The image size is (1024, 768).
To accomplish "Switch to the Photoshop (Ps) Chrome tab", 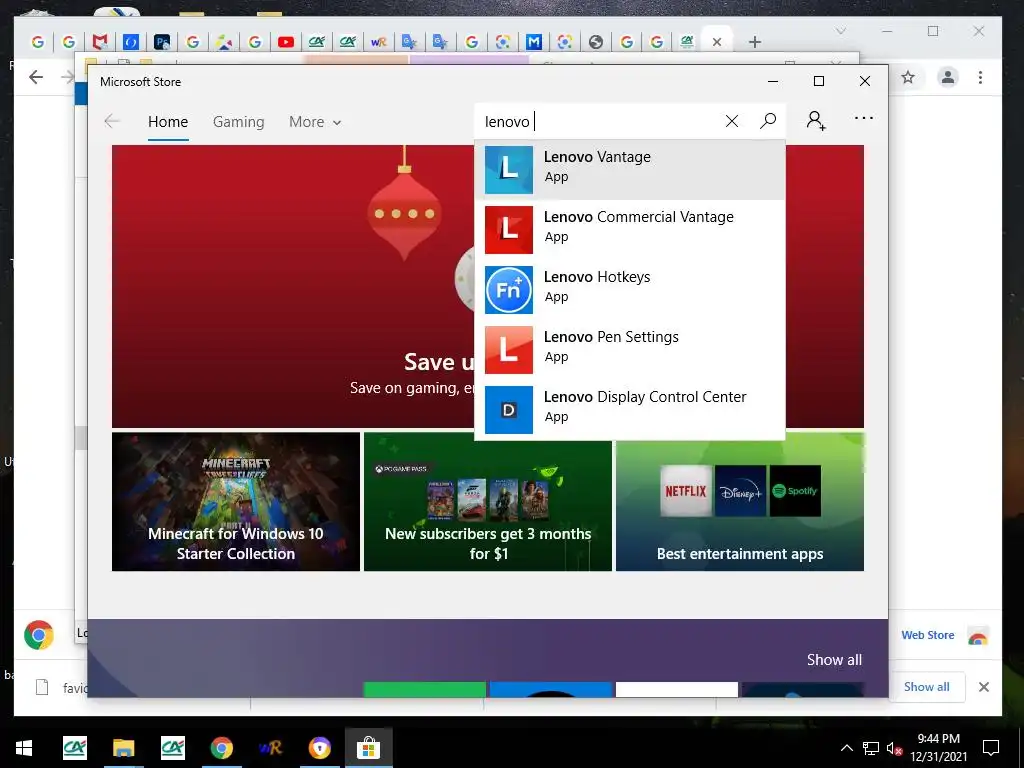I will coord(162,42).
